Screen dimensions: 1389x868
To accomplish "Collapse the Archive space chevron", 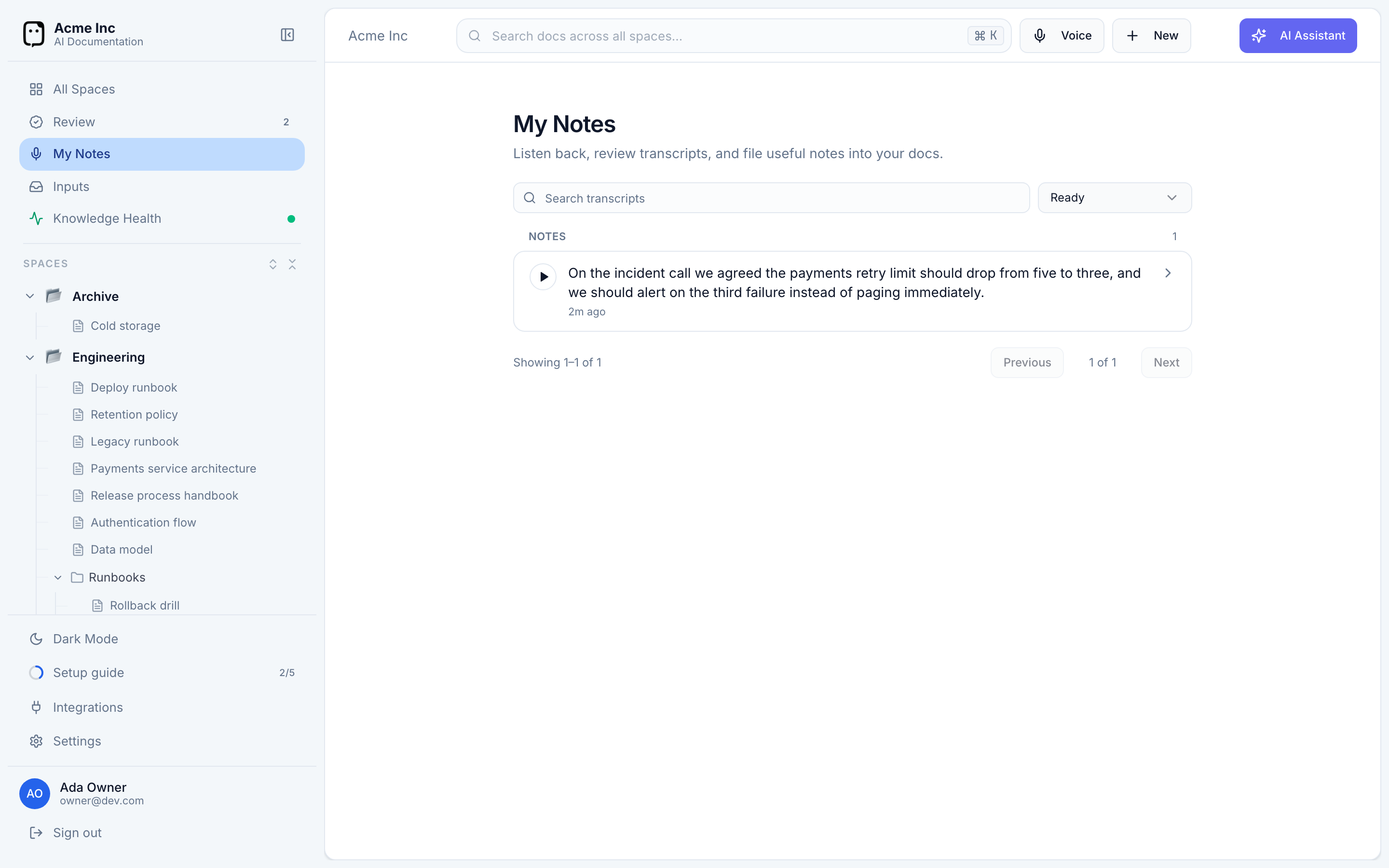I will point(30,296).
